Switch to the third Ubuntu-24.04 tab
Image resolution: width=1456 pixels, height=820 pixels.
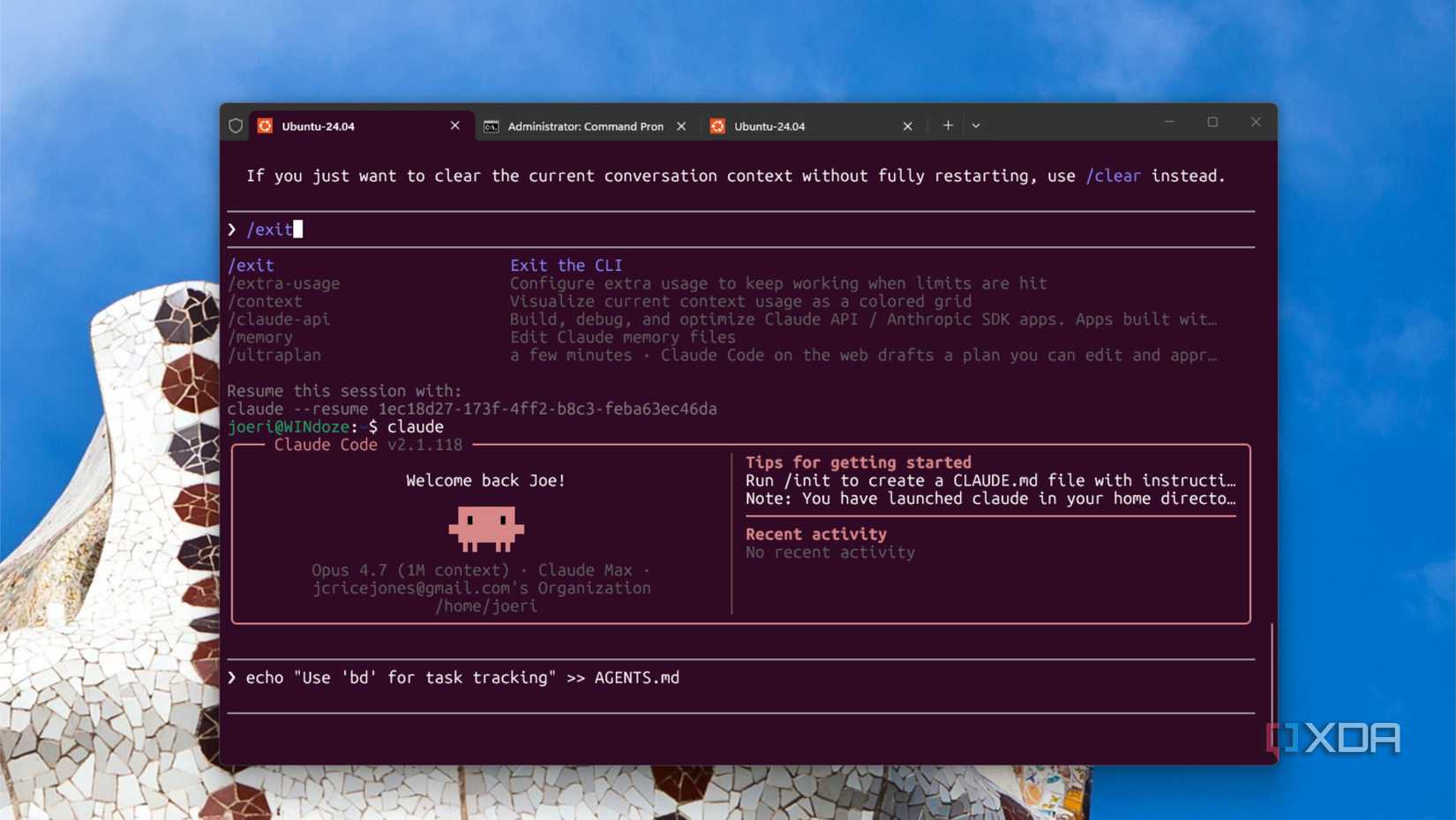pyautogui.click(x=812, y=126)
